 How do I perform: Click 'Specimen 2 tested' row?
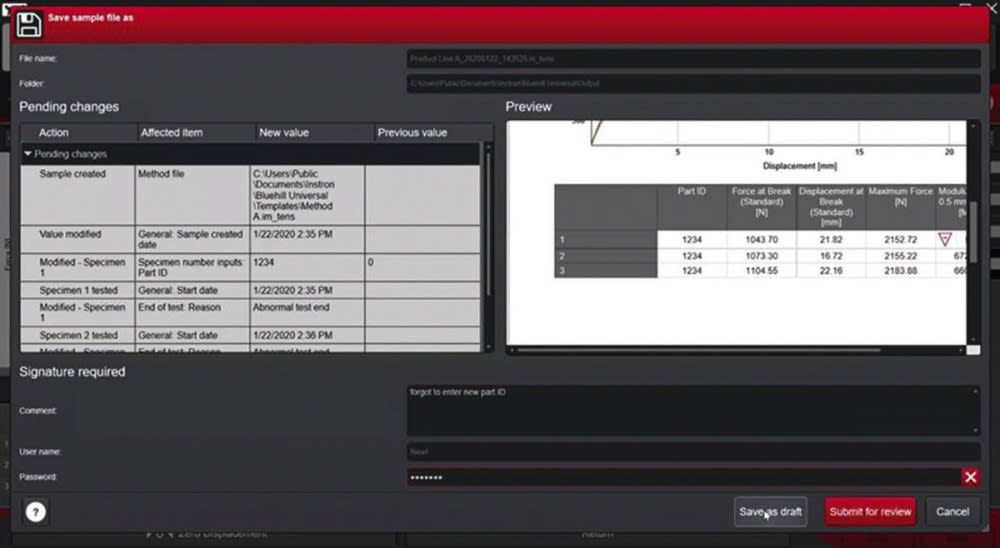[250, 335]
